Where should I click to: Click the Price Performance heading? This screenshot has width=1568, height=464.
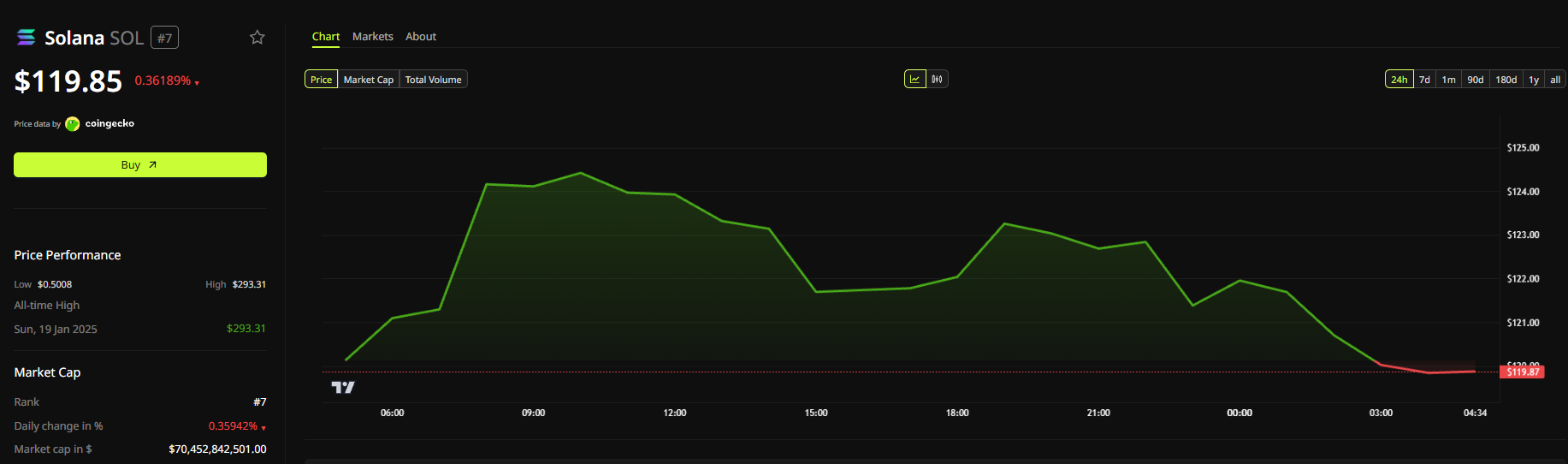68,255
